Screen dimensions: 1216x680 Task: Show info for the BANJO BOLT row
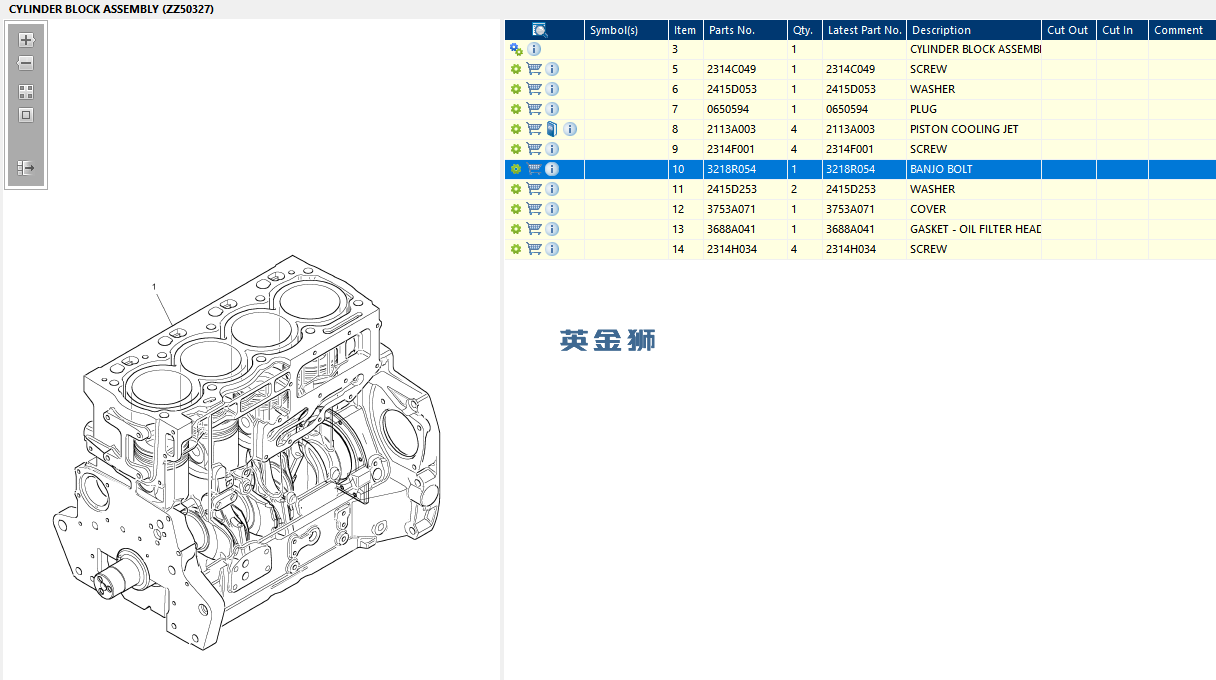pos(552,169)
